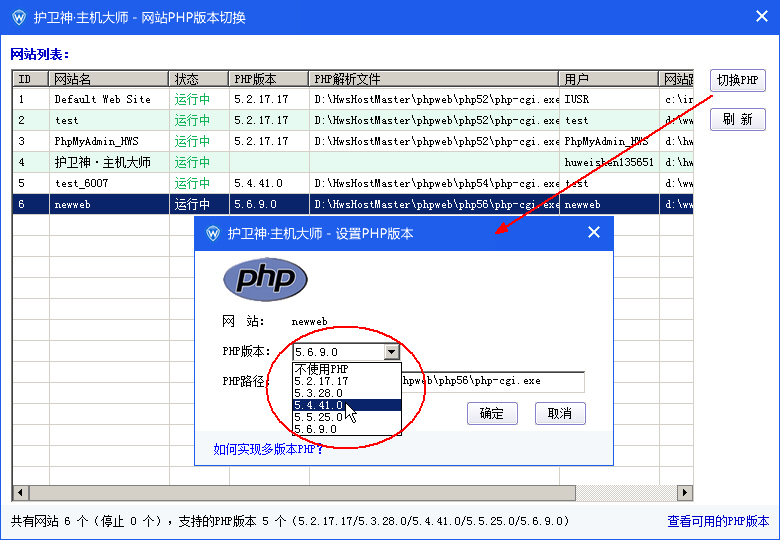Click the horizontal scrollbar right arrow
Viewport: 780px width, 540px height.
tap(685, 493)
